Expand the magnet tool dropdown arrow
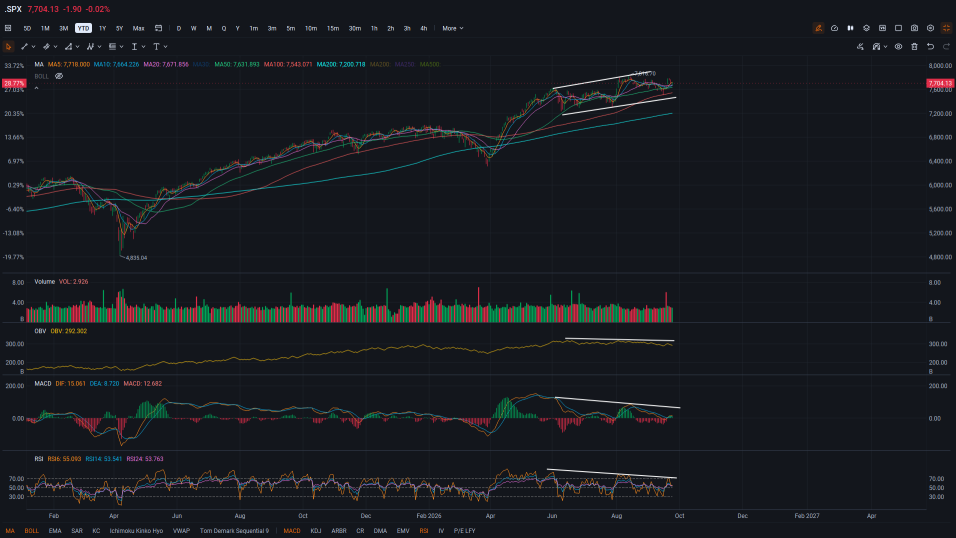The width and height of the screenshot is (956, 538). coord(885,46)
